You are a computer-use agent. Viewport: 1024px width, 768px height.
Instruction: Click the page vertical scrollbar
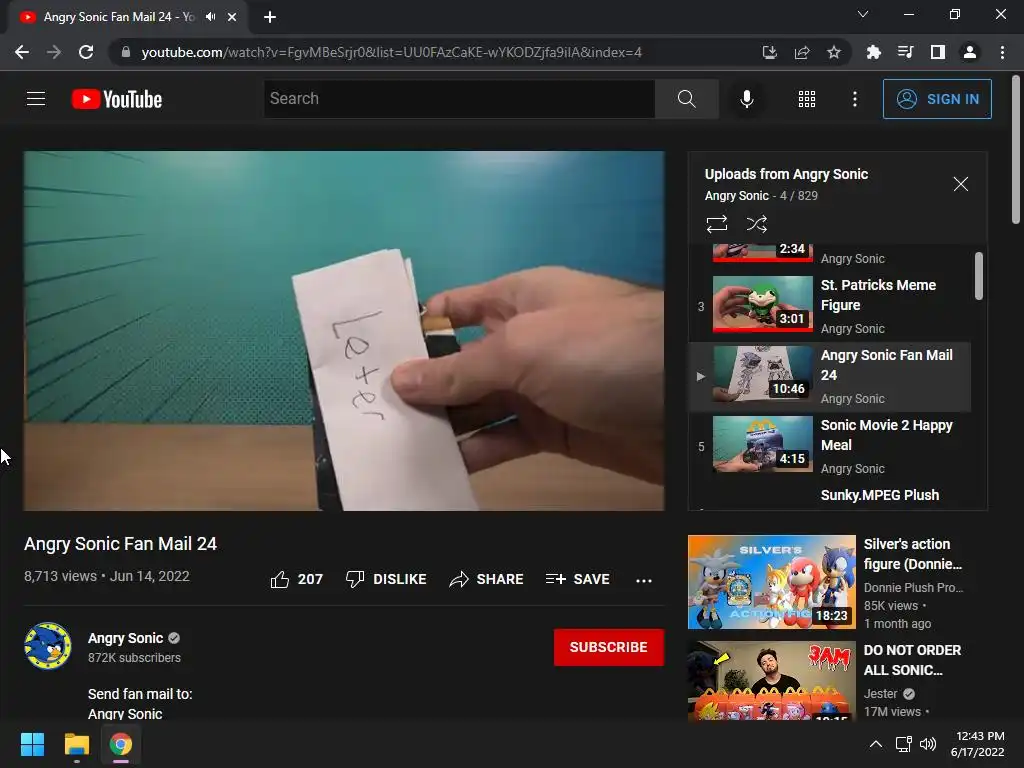[x=1016, y=150]
